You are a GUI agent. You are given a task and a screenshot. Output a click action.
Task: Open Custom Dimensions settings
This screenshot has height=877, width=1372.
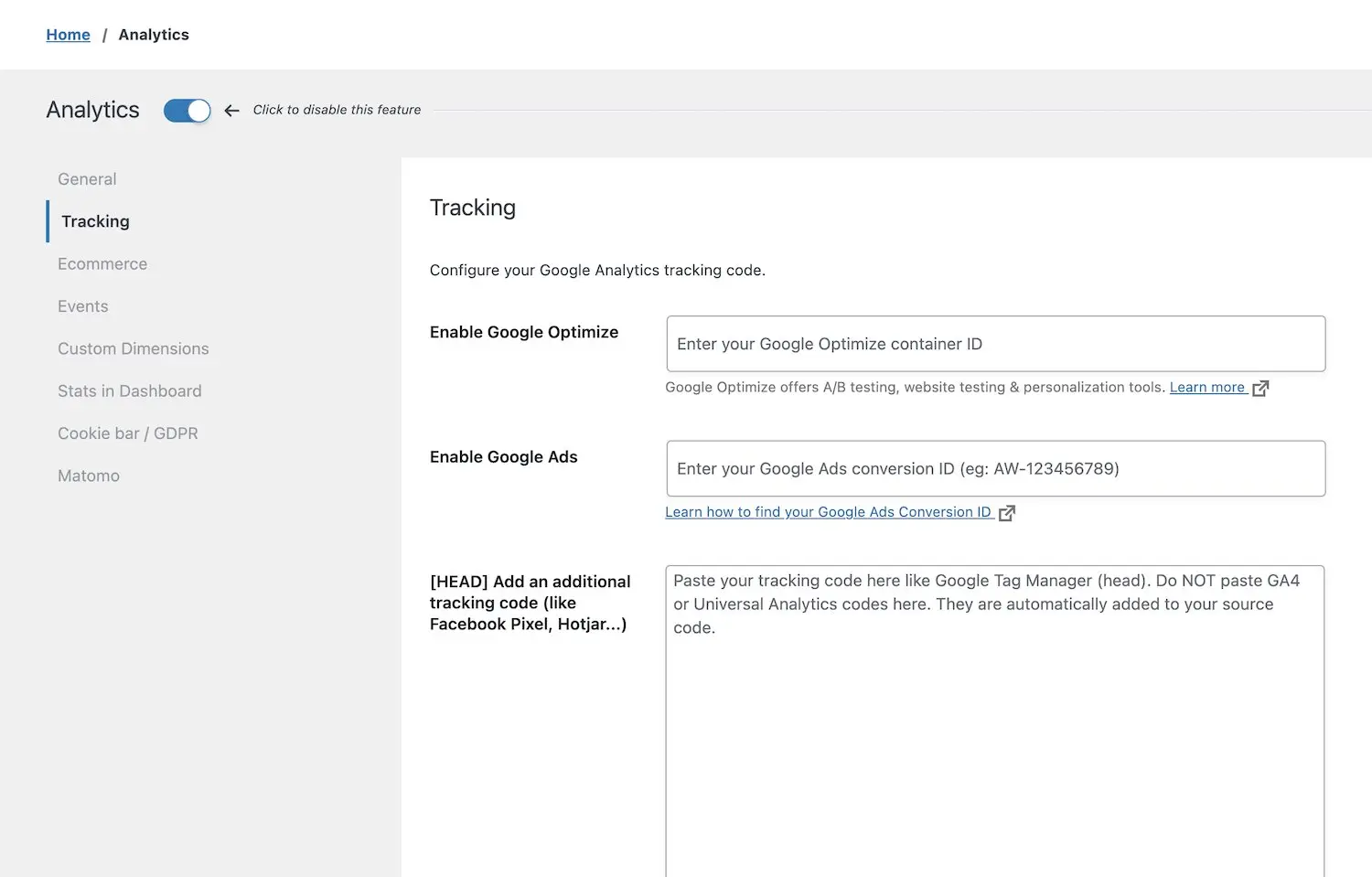(134, 348)
